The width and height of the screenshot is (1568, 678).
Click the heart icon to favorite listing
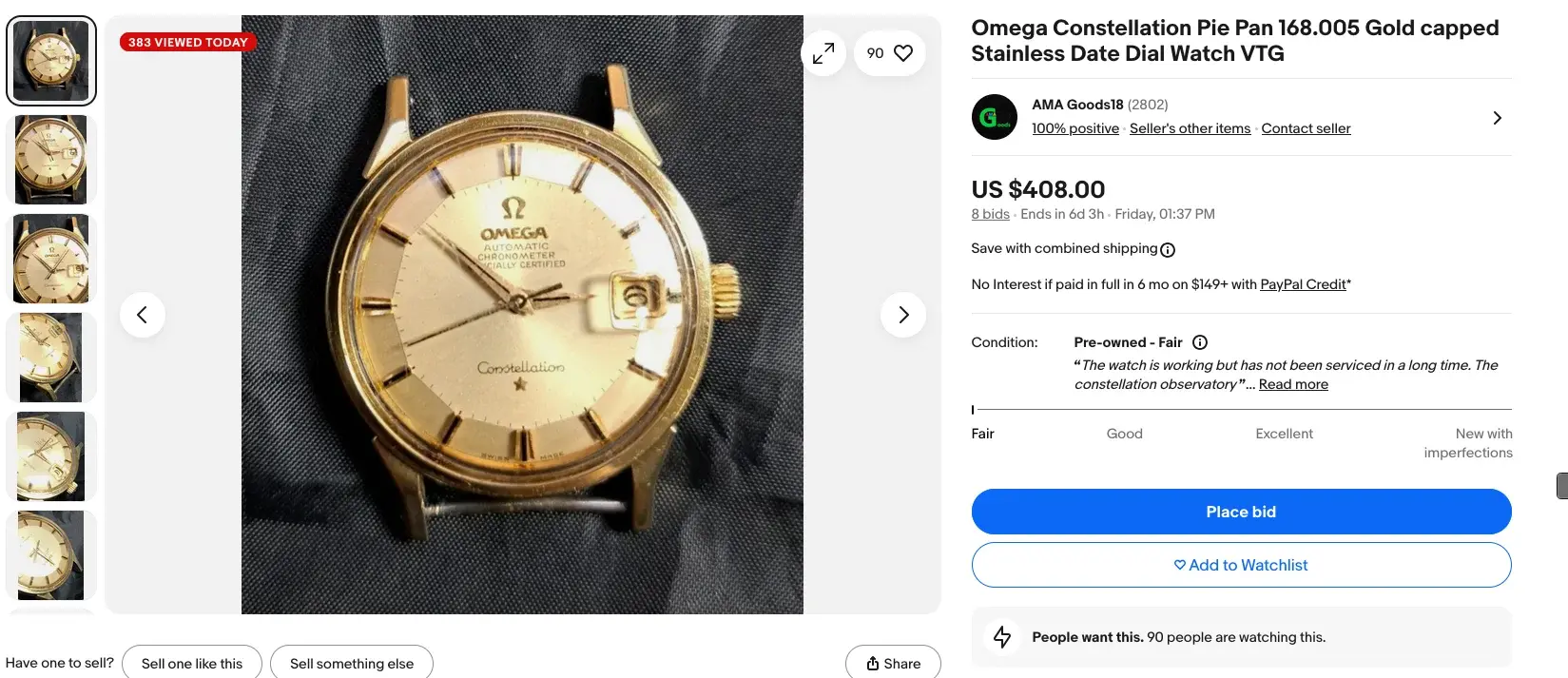coord(903,53)
